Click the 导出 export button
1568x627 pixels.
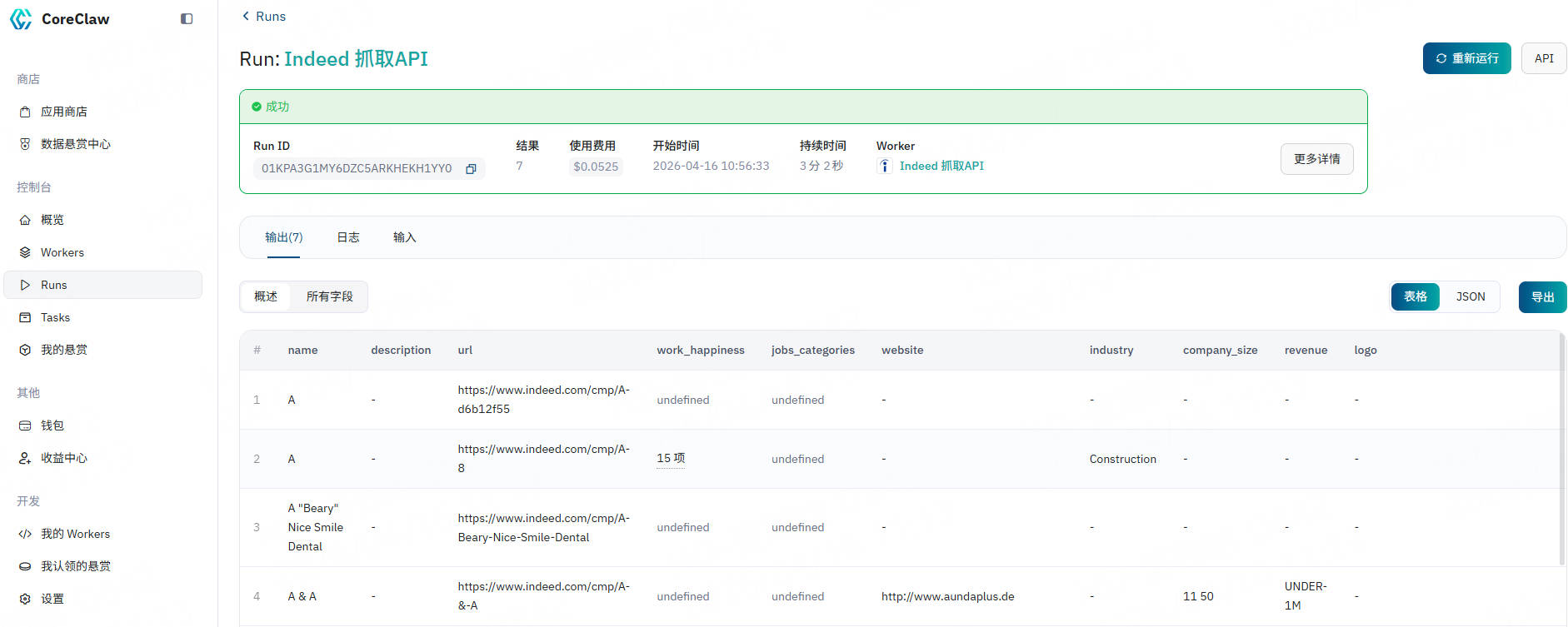(1542, 297)
